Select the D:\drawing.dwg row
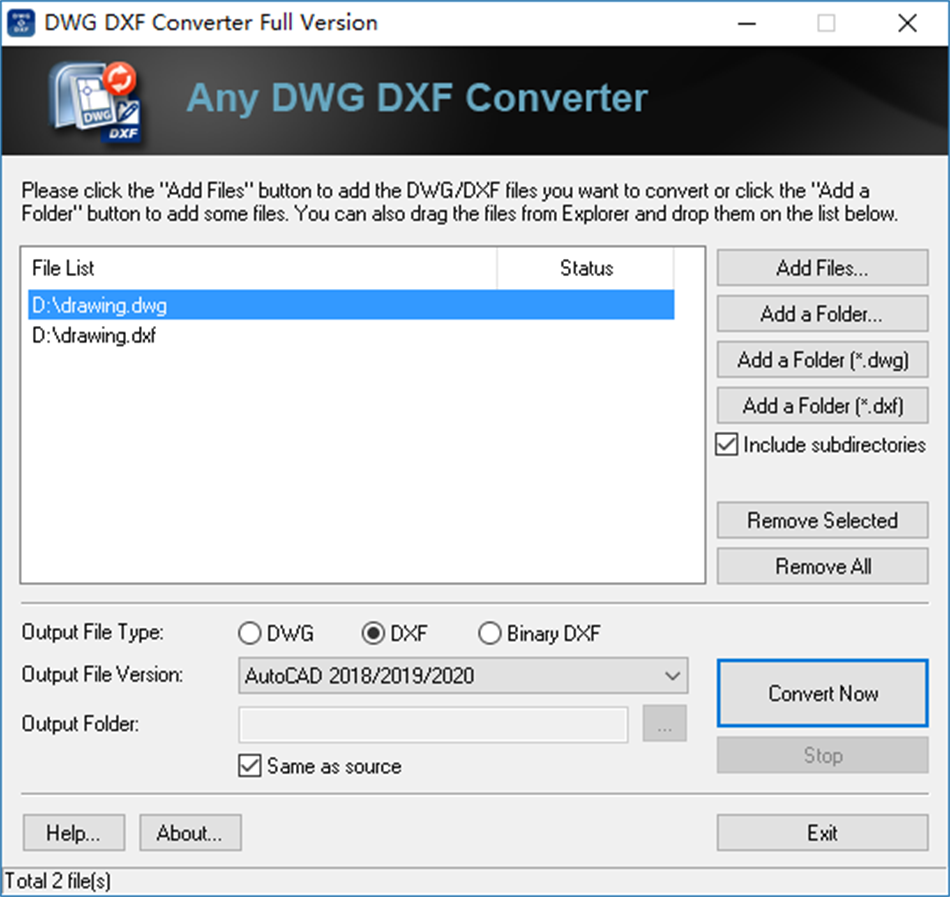950x897 pixels. (x=351, y=305)
